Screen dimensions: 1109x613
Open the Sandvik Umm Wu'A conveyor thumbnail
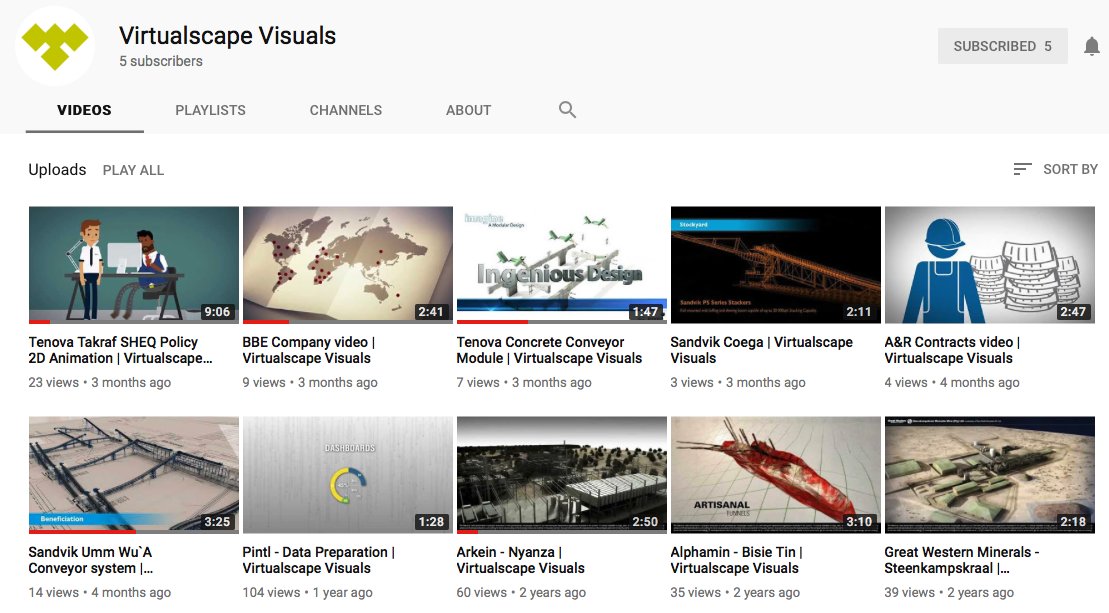[134, 475]
